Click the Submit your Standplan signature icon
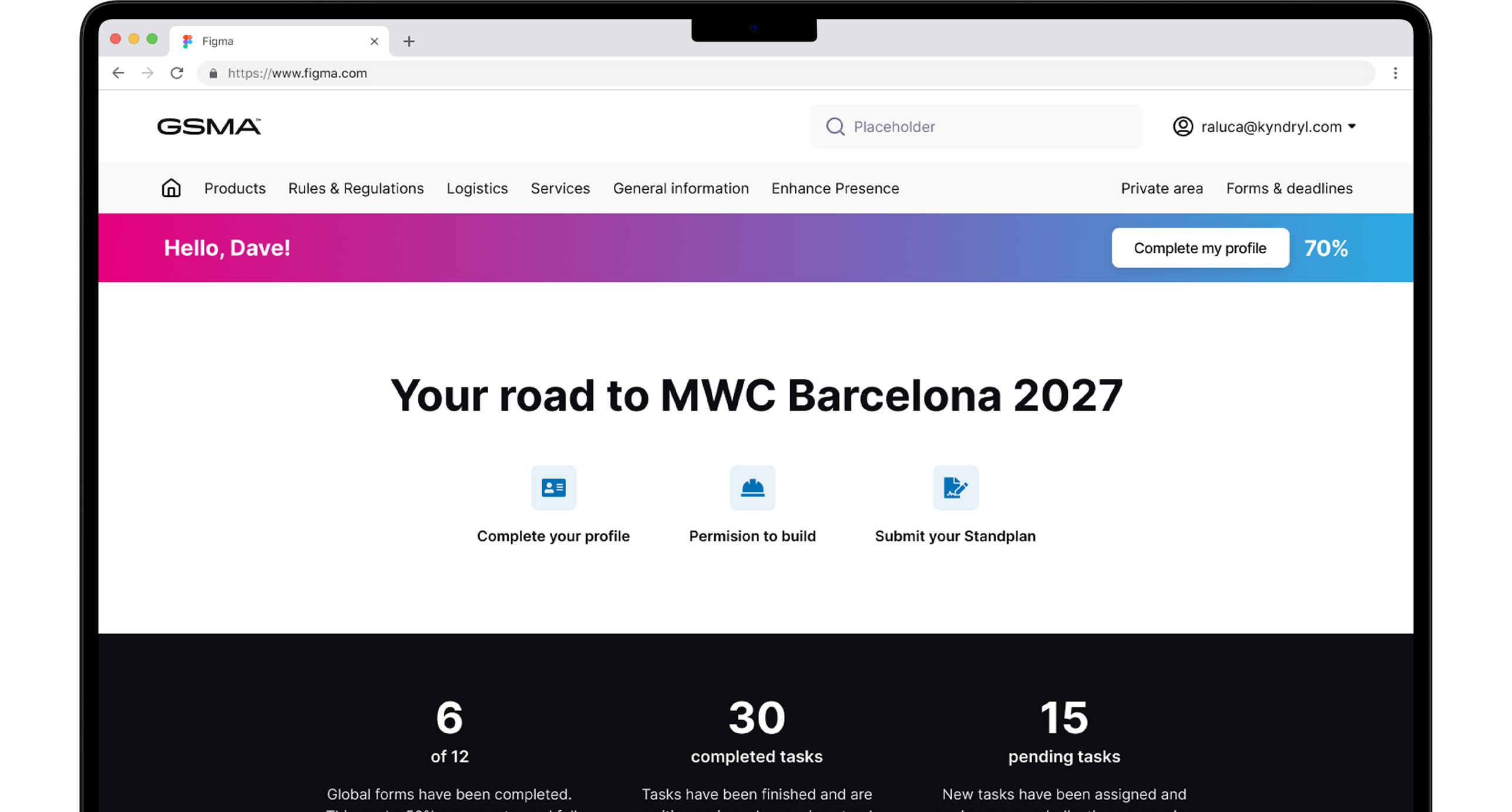Screen dimensions: 1512x812 pyautogui.click(x=955, y=488)
